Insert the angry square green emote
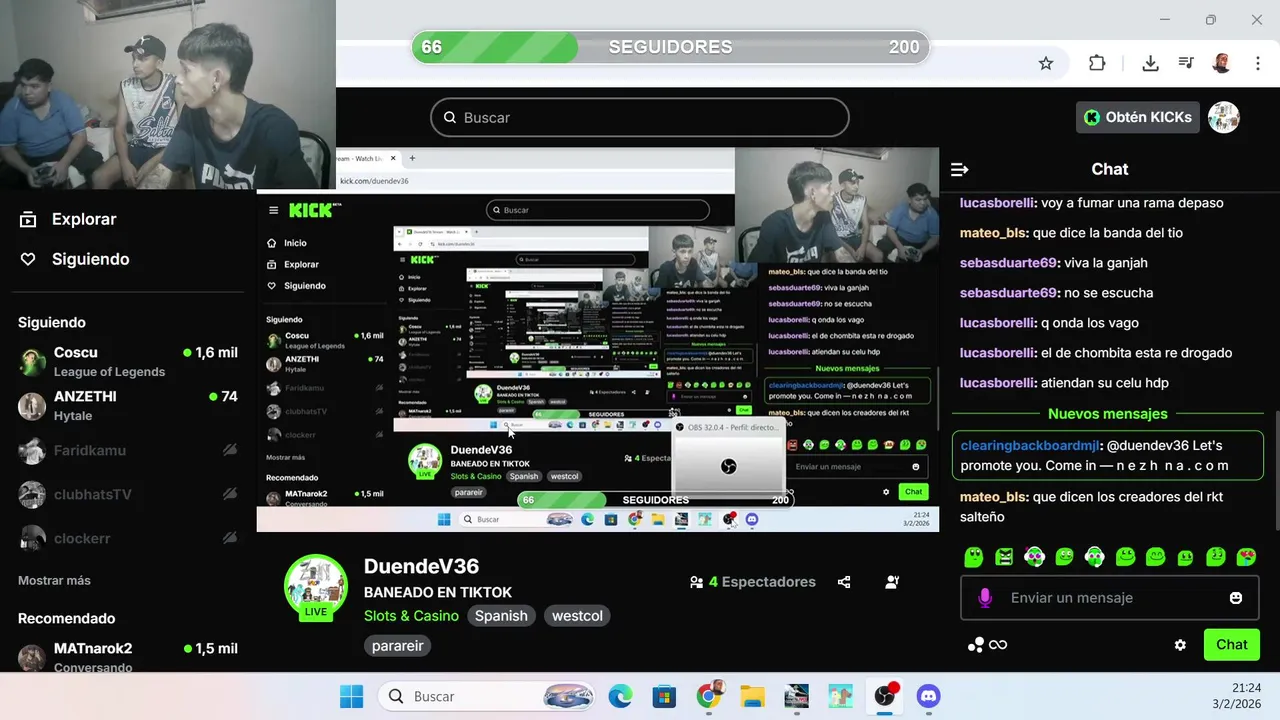Viewport: 1280px width, 720px height. [1004, 557]
